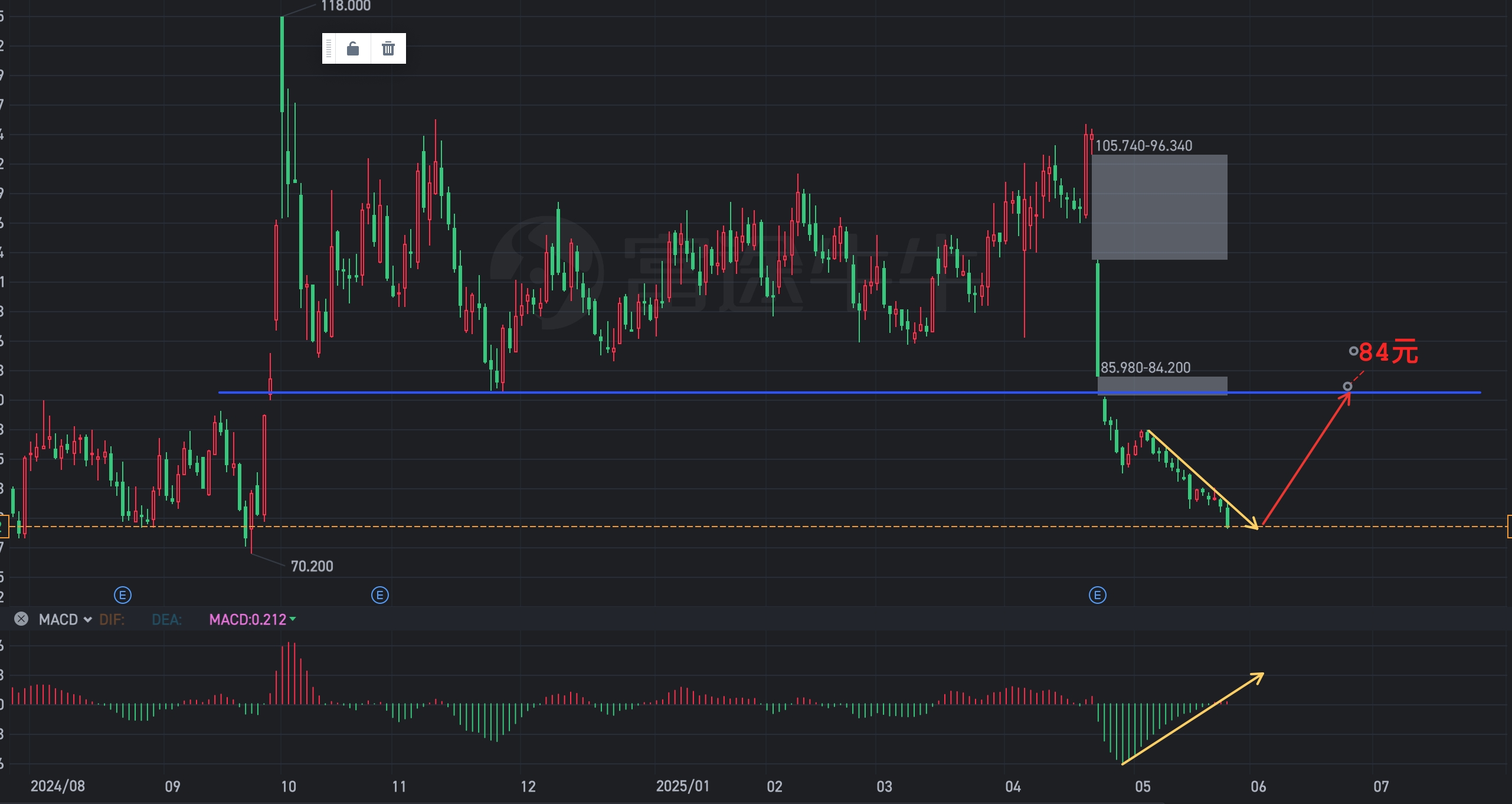Viewport: 1512px width, 804px height.
Task: Click the unlock padlock icon in floating toolbar
Action: point(353,48)
